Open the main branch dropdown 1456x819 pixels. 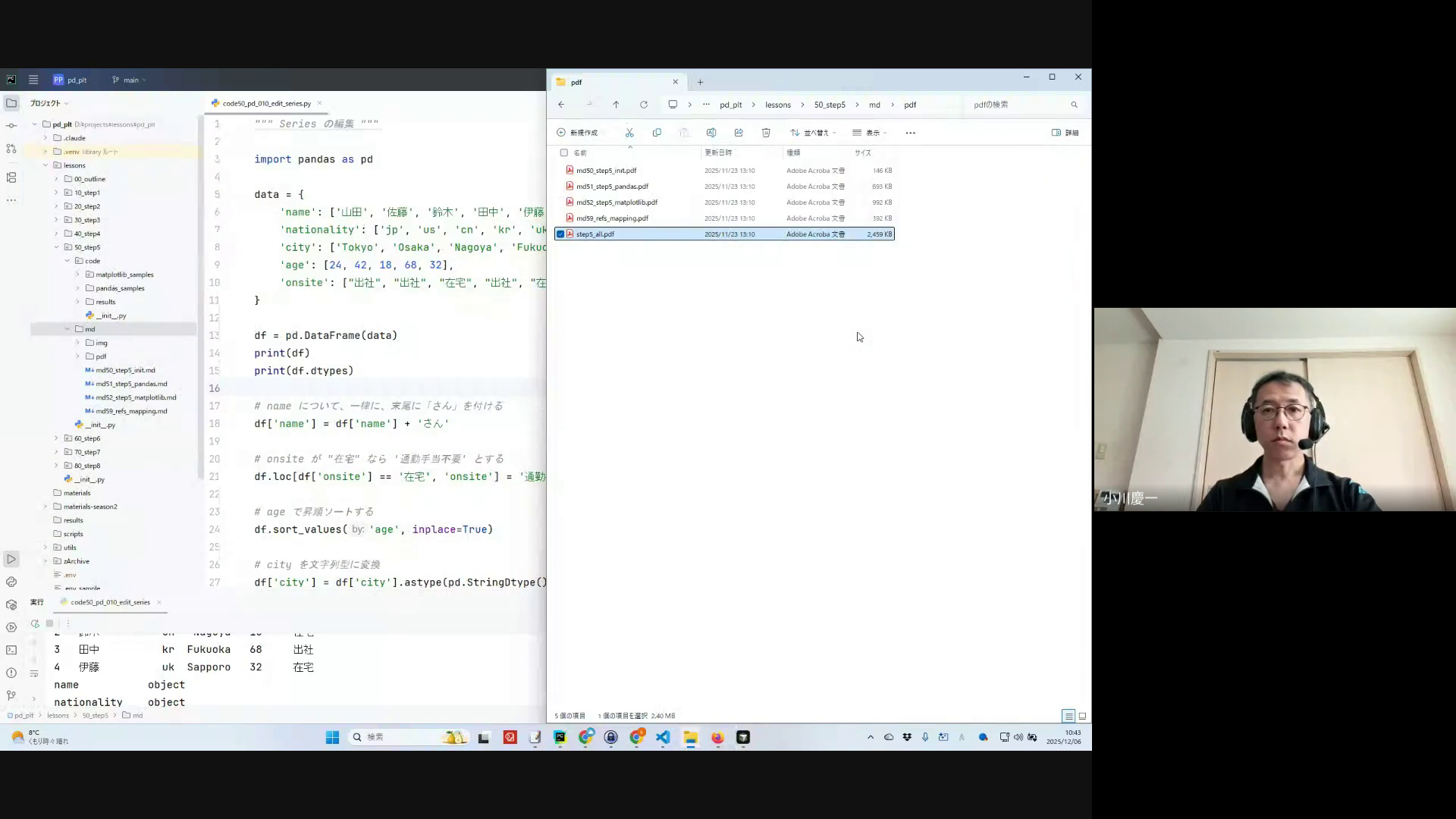pyautogui.click(x=130, y=80)
